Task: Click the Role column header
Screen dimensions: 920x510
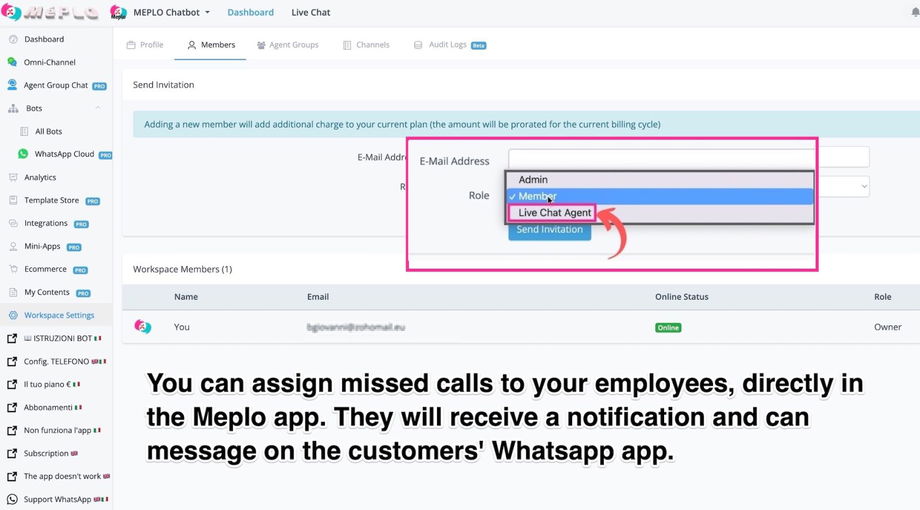Action: point(882,297)
